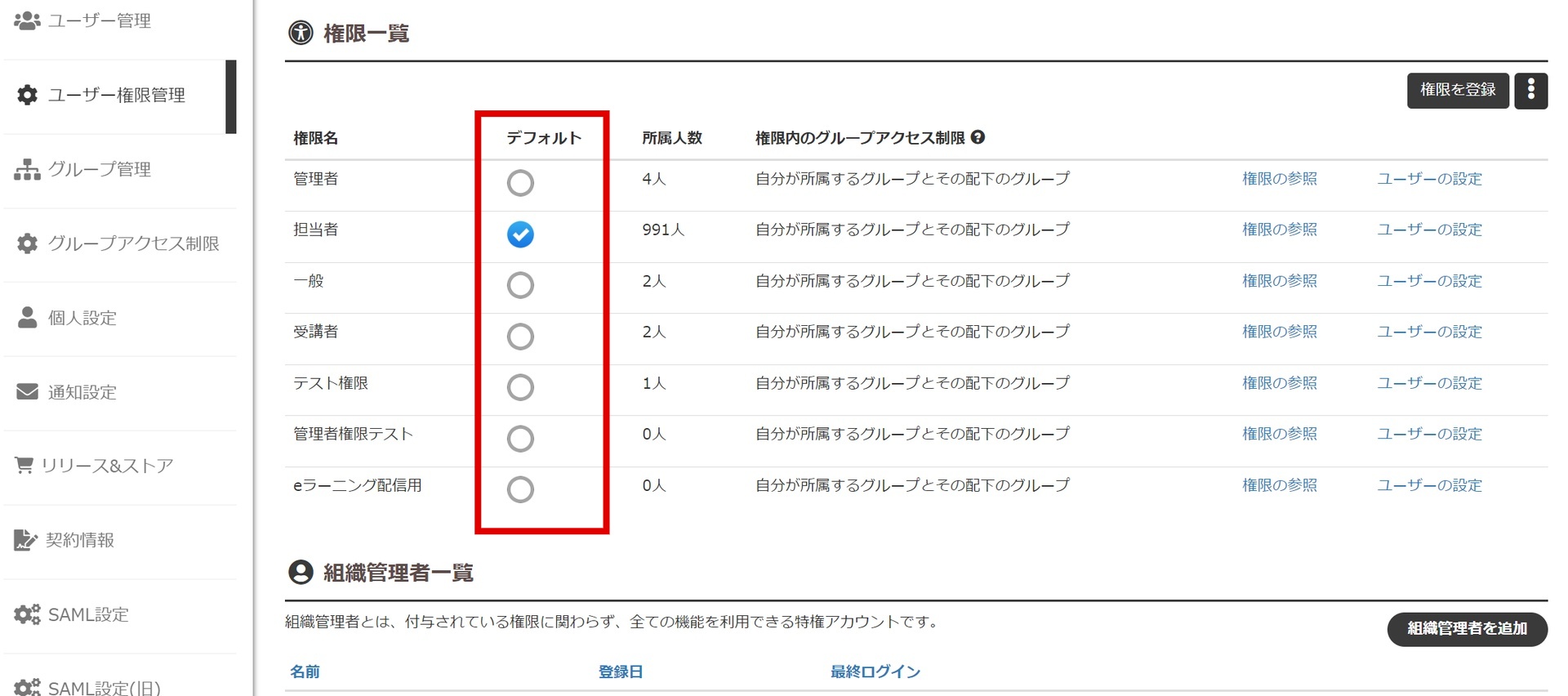The height and width of the screenshot is (696, 1568).
Task: Open 通知設定 in the sidebar
Action: pos(82,392)
